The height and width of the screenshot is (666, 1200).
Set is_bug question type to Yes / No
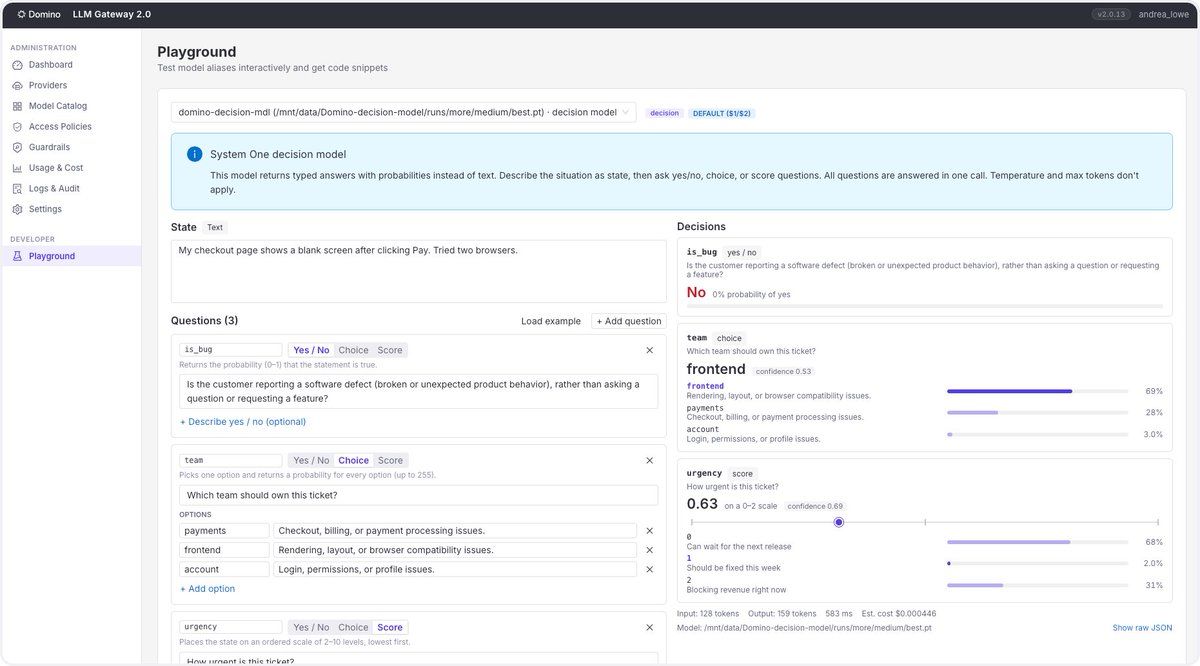pos(311,350)
